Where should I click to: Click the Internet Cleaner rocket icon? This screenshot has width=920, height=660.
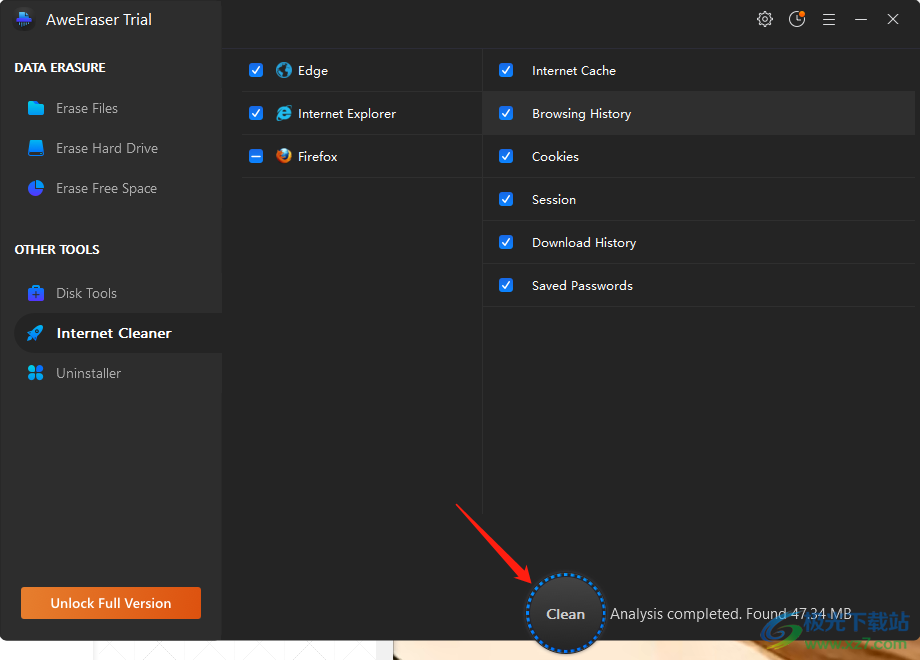[x=35, y=333]
